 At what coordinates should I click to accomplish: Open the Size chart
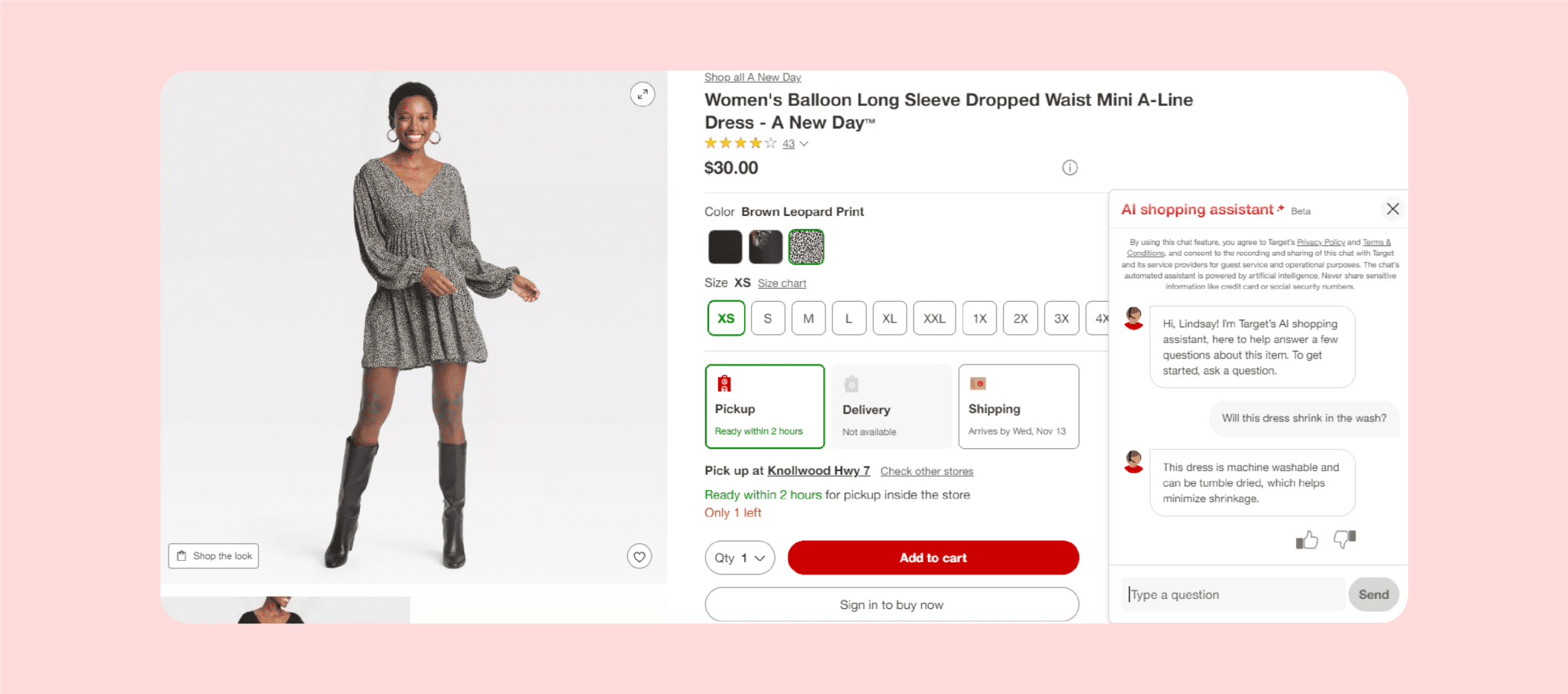(x=782, y=283)
